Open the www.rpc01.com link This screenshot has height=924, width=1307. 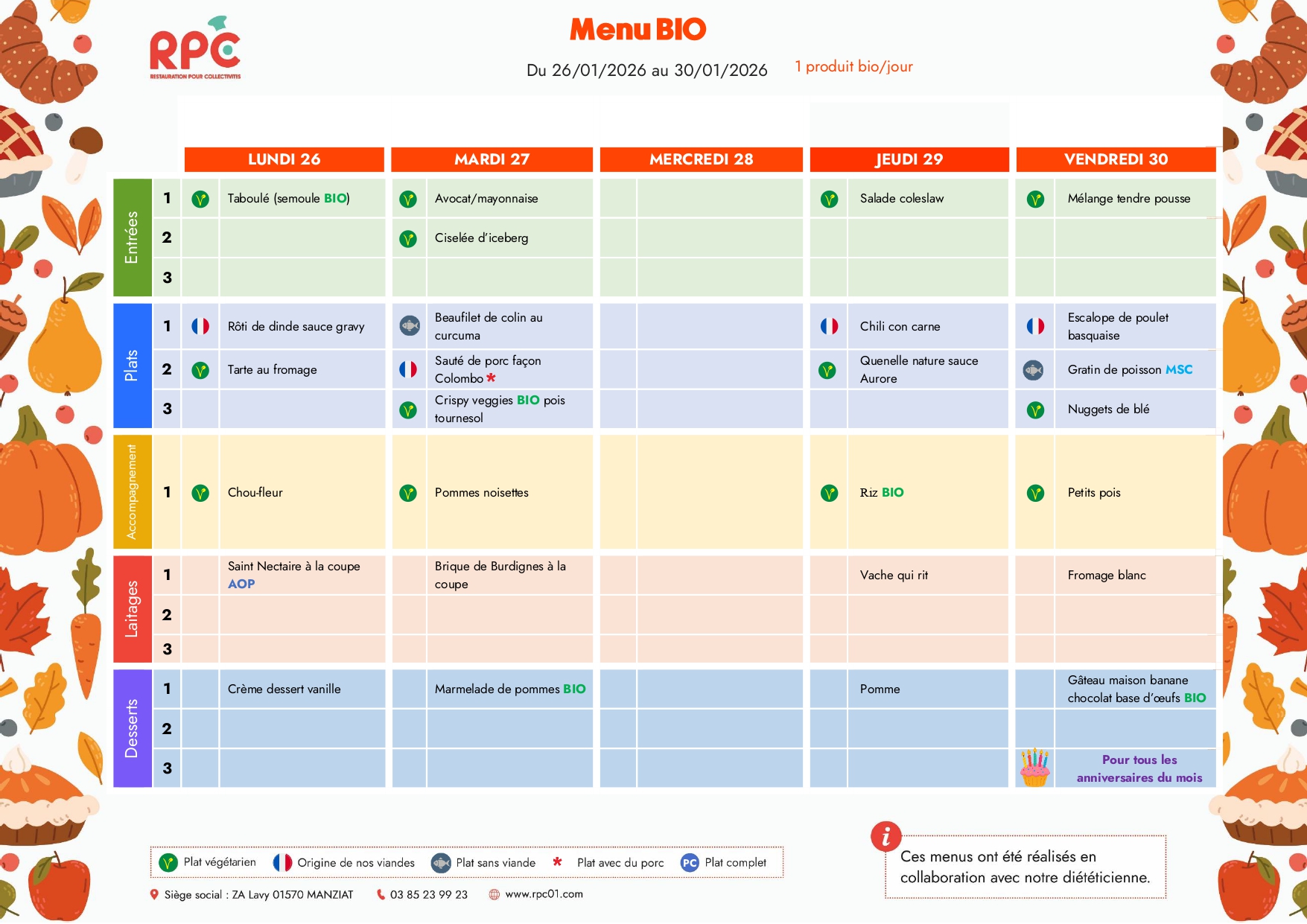[544, 894]
